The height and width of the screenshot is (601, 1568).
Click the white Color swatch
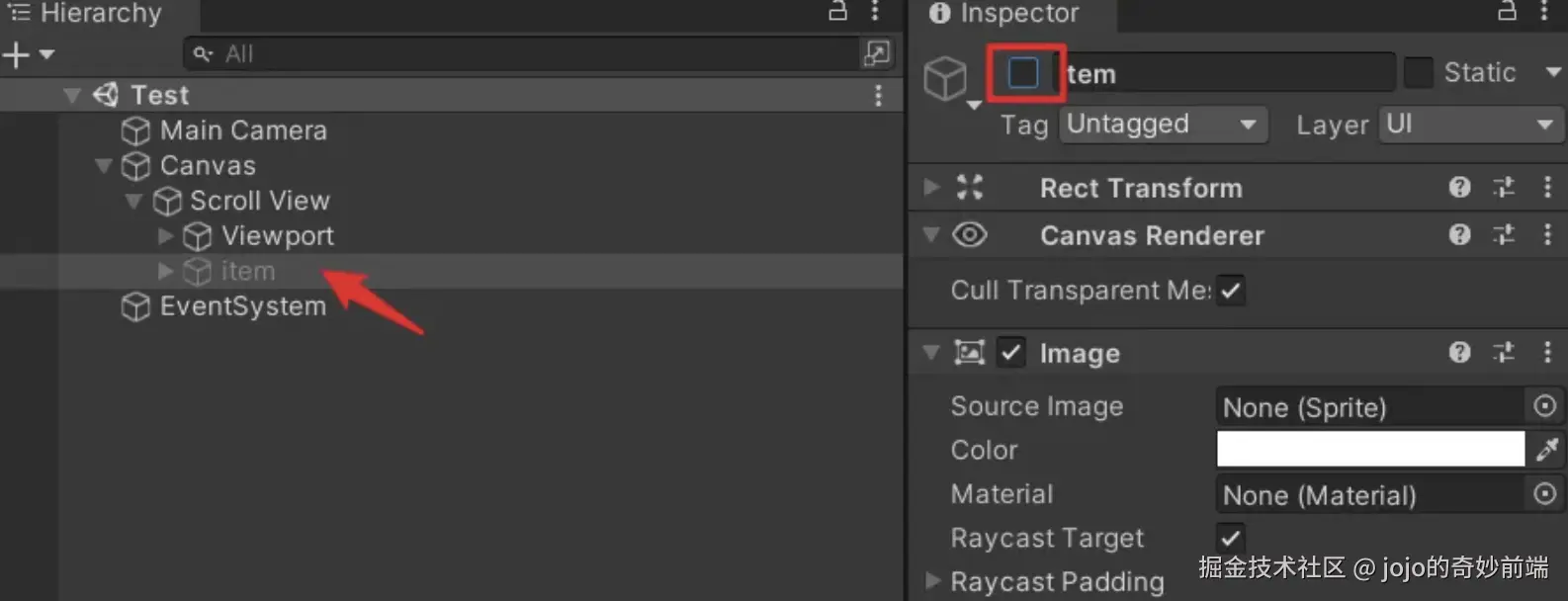point(1370,450)
